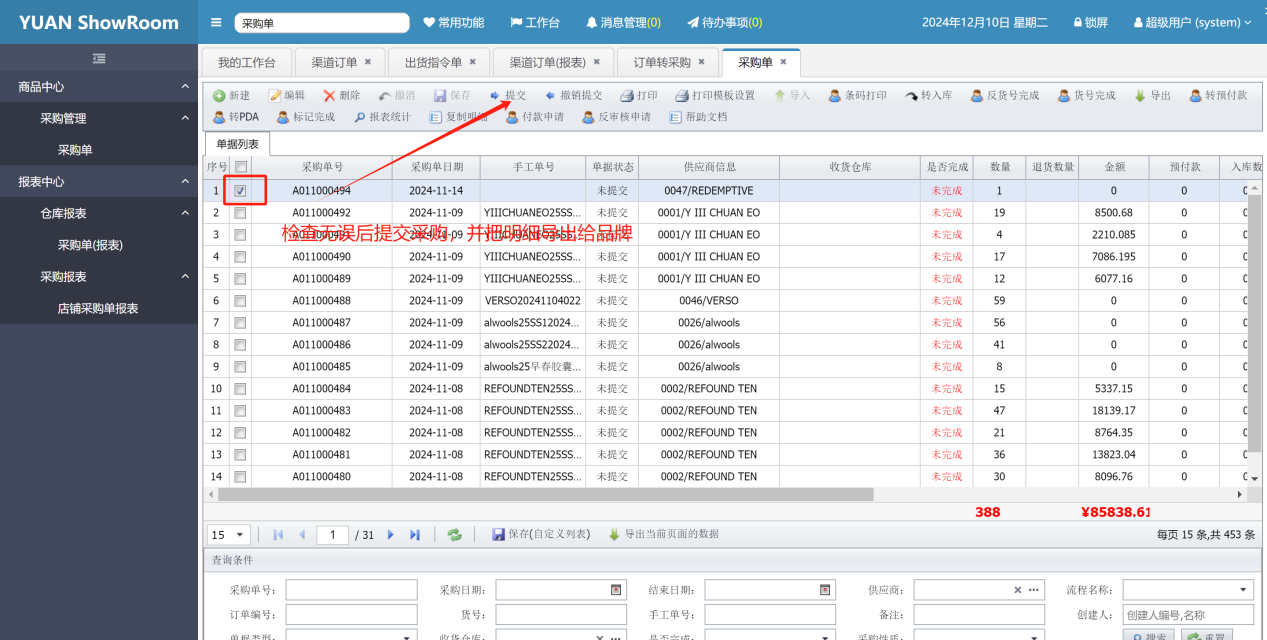Switch to 我的工作台 tab
1267x640 pixels.
click(246, 62)
